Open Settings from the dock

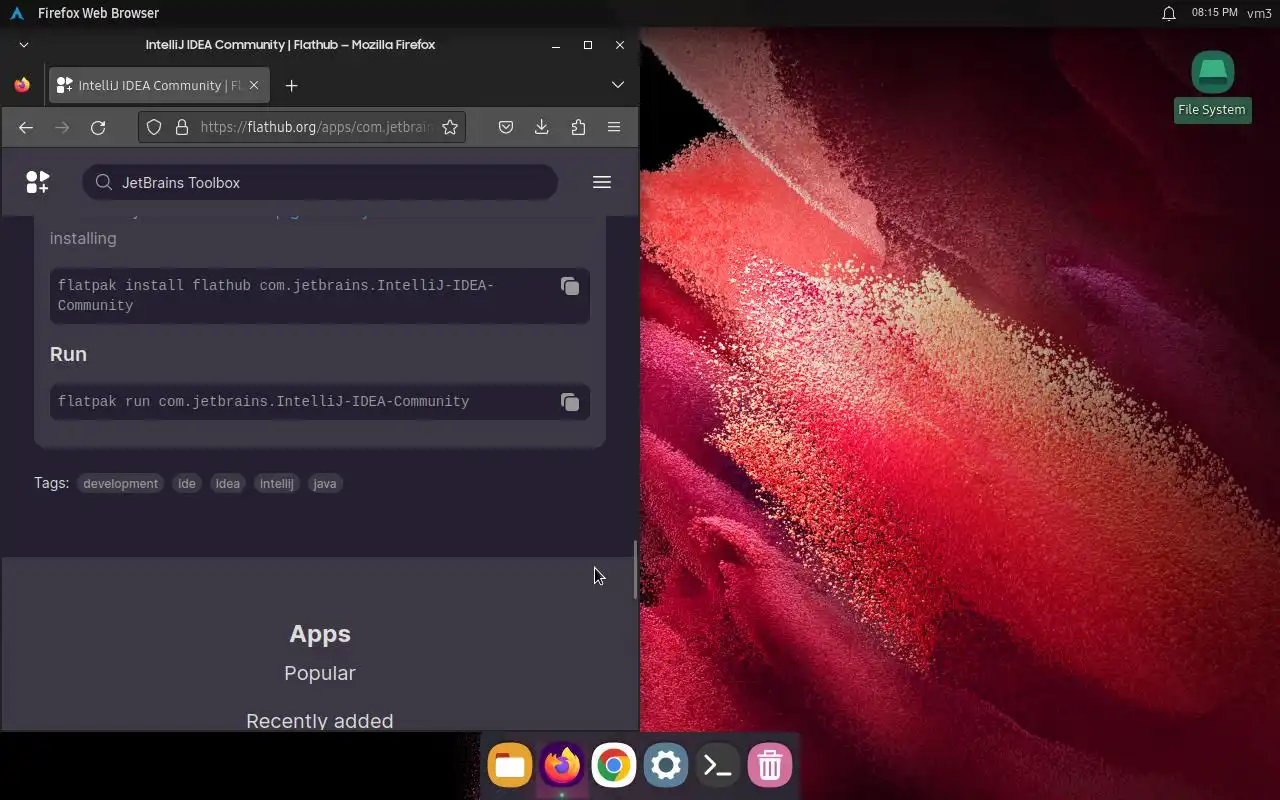click(666, 766)
